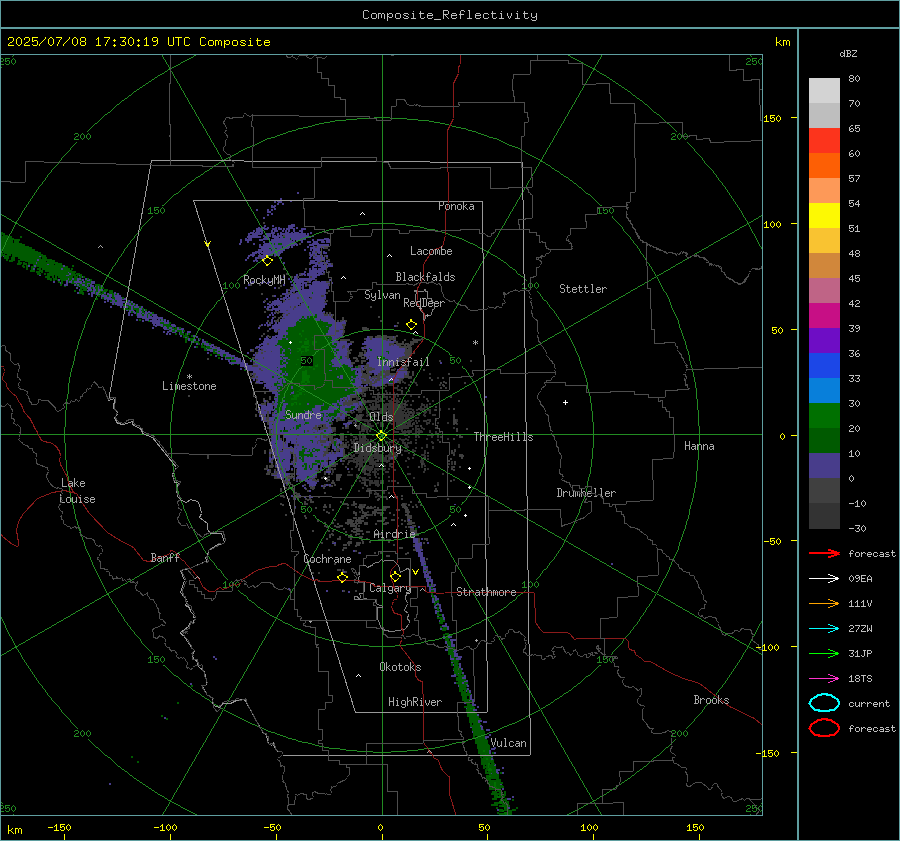Click the slate purple 0-10 dBZ swatch
Viewport: 900px width, 841px height.
[x=824, y=466]
